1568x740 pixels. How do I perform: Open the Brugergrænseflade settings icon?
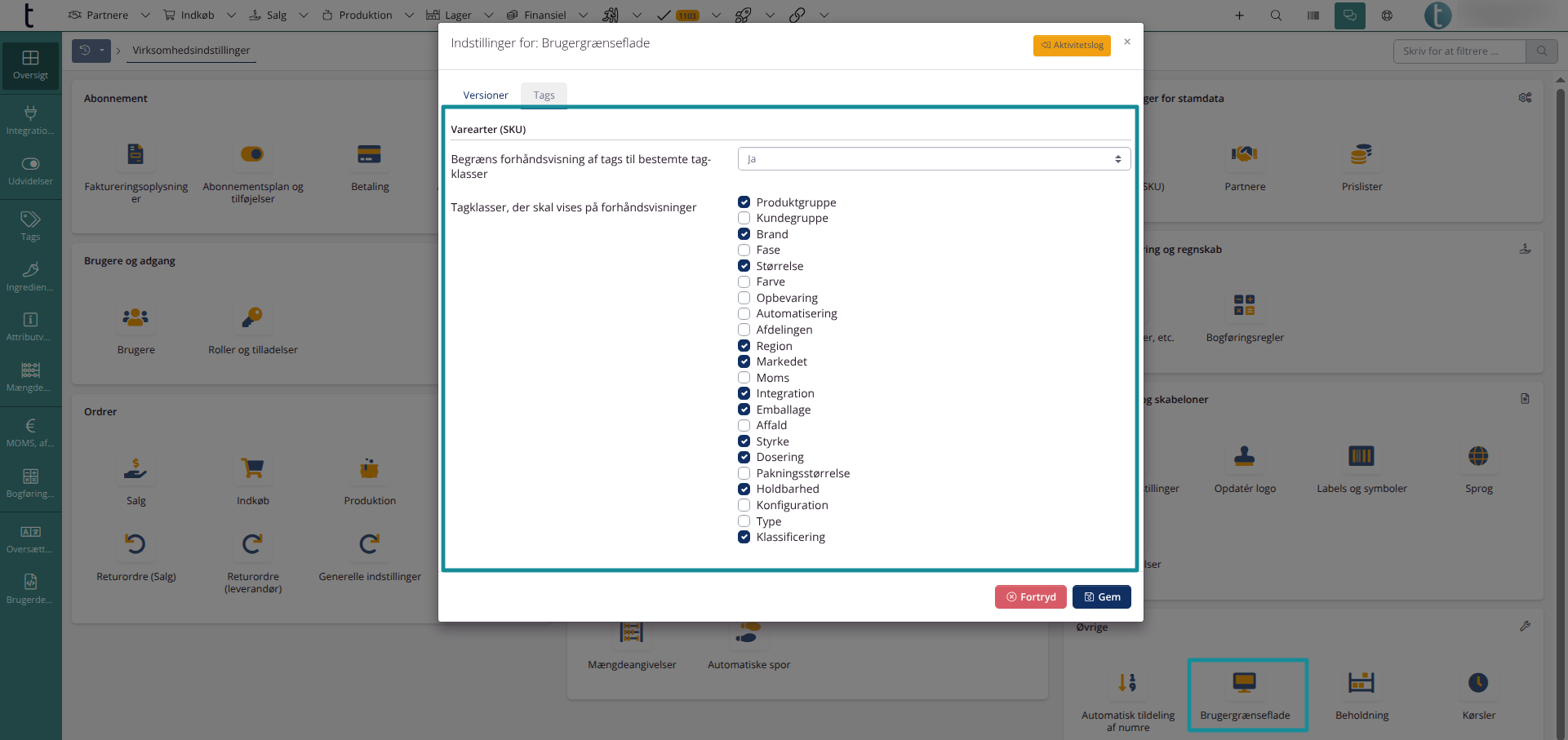click(1244, 683)
